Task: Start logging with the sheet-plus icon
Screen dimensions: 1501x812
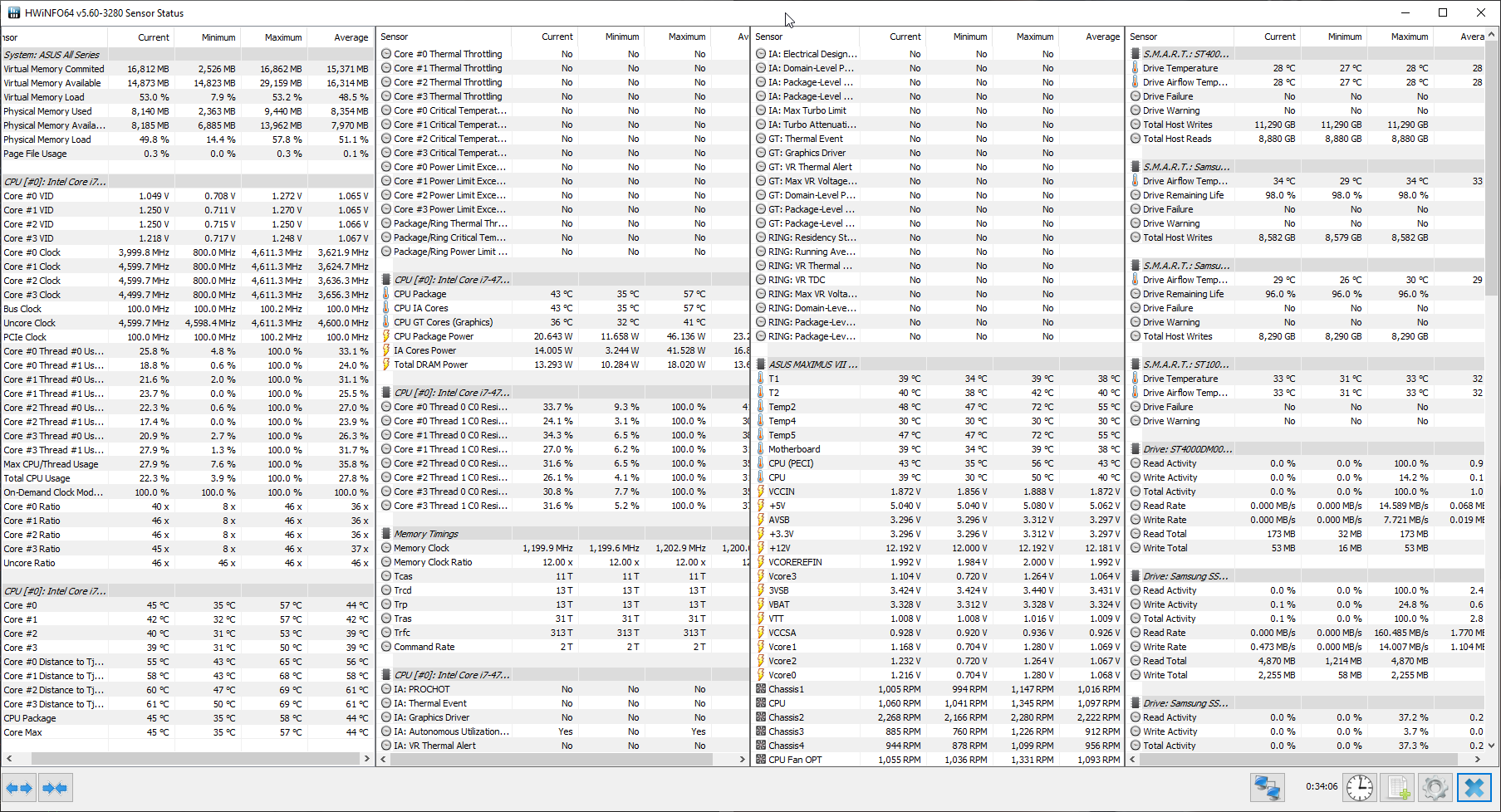Action: pyautogui.click(x=1399, y=787)
